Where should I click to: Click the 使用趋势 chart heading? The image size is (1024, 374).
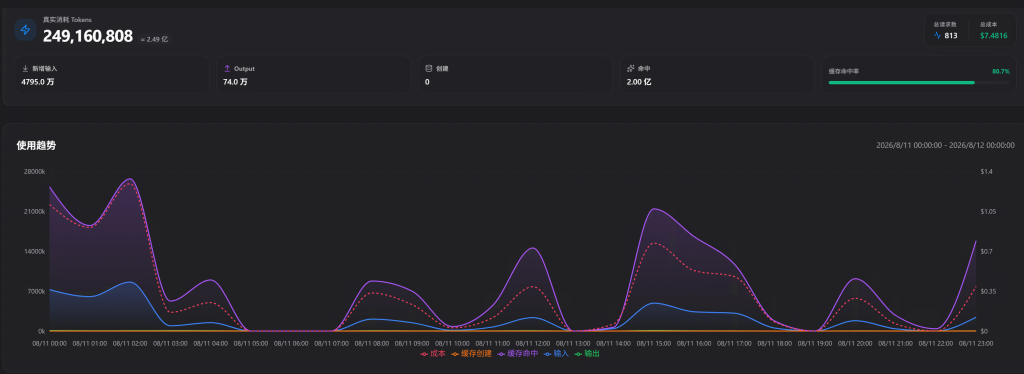36,146
